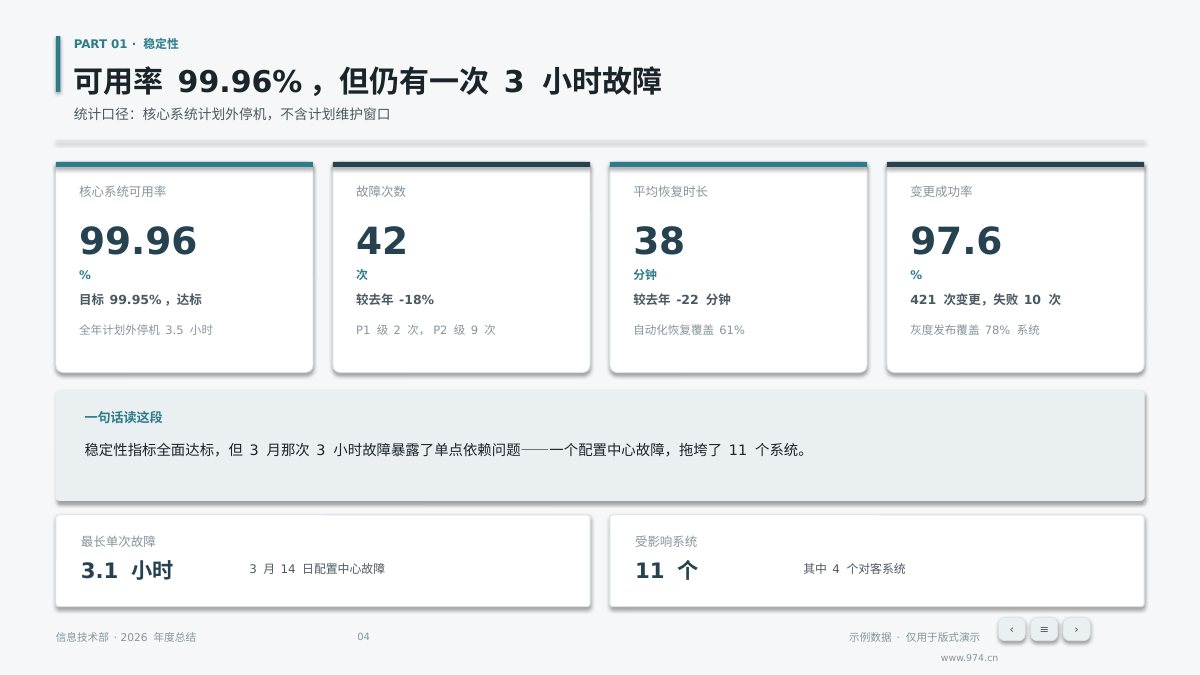Advance to the next slide arrow
This screenshot has width=1200, height=675.
click(1076, 629)
